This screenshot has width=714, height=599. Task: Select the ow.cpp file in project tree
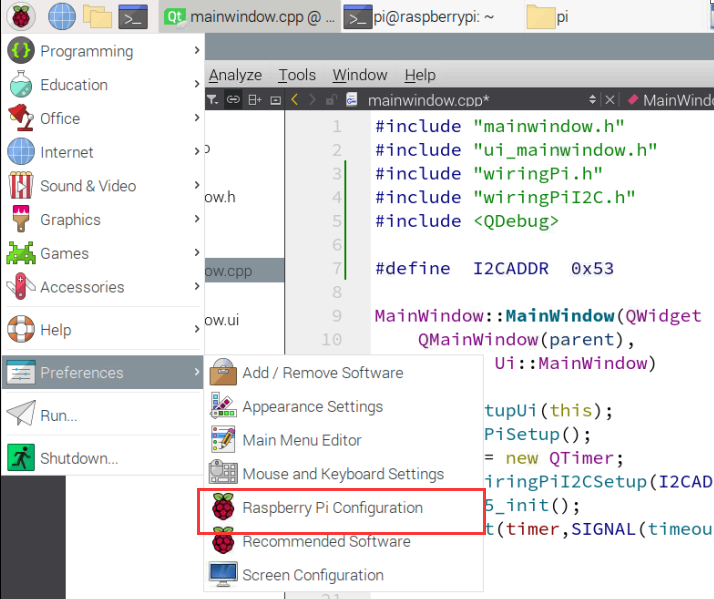tap(244, 271)
